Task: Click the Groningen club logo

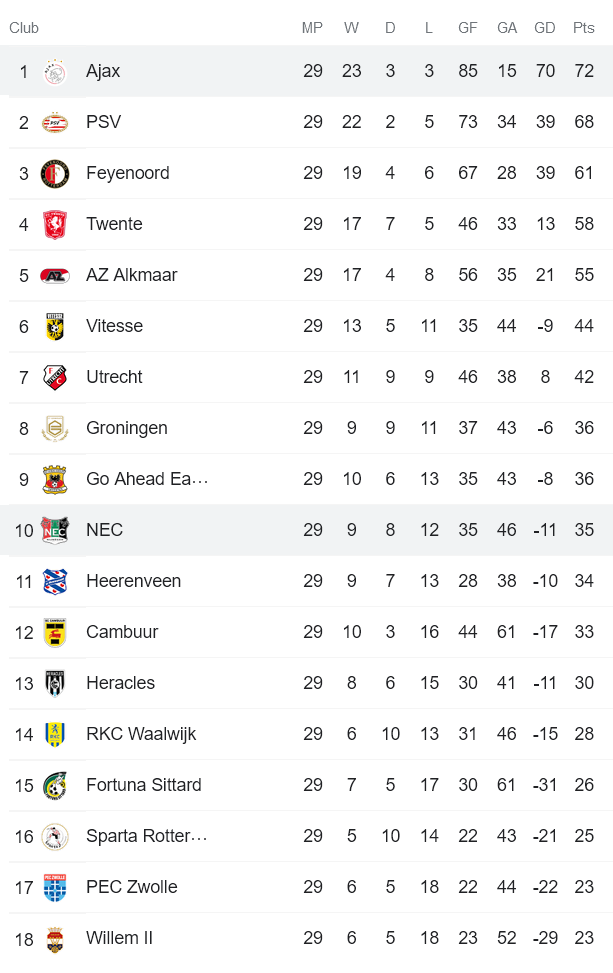Action: pos(55,429)
